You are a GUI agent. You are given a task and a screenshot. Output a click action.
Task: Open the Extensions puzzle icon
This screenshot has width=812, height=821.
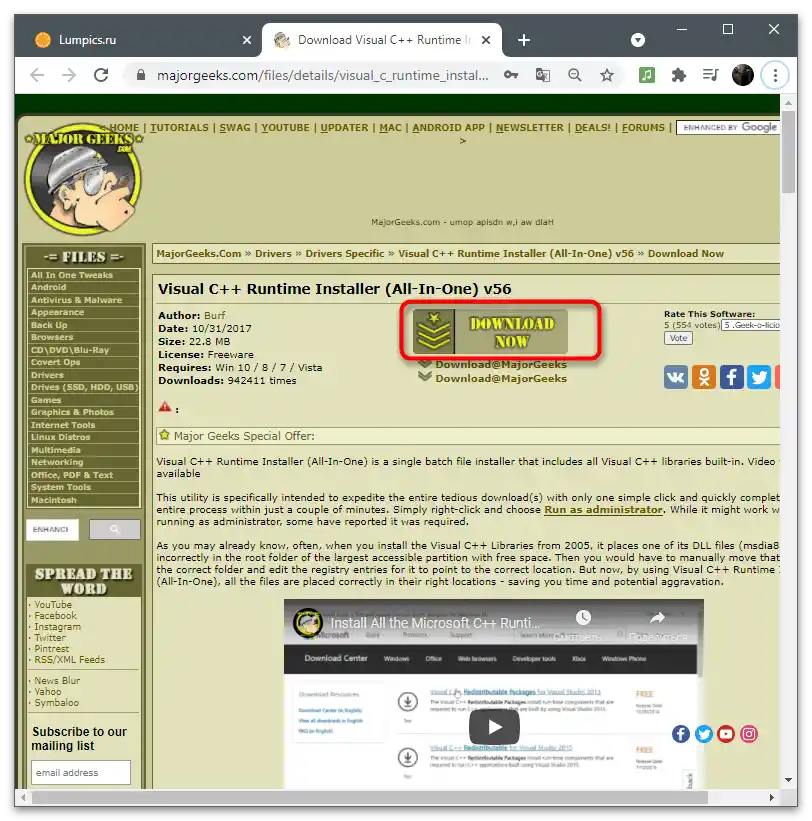coord(678,75)
